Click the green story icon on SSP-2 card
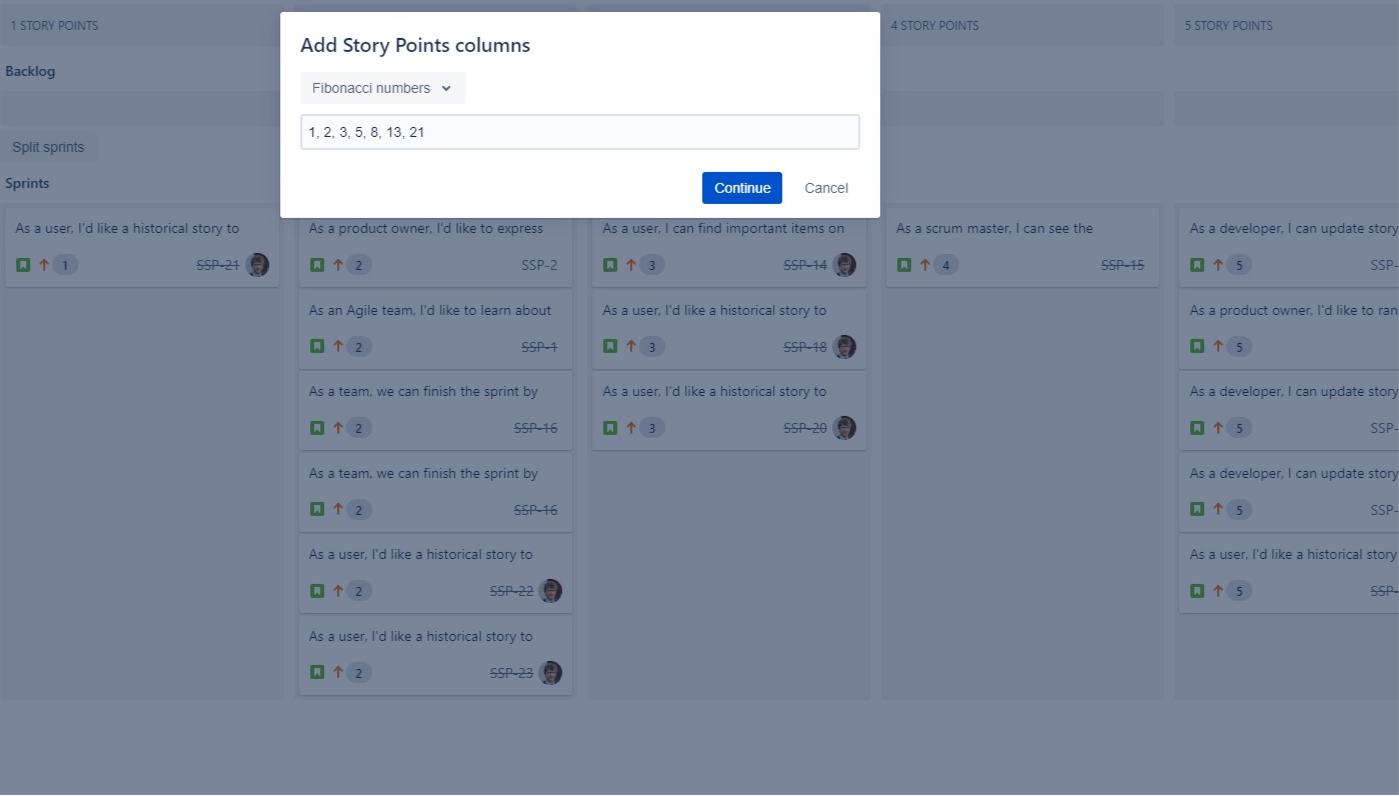This screenshot has width=1399, height=796. 317,265
